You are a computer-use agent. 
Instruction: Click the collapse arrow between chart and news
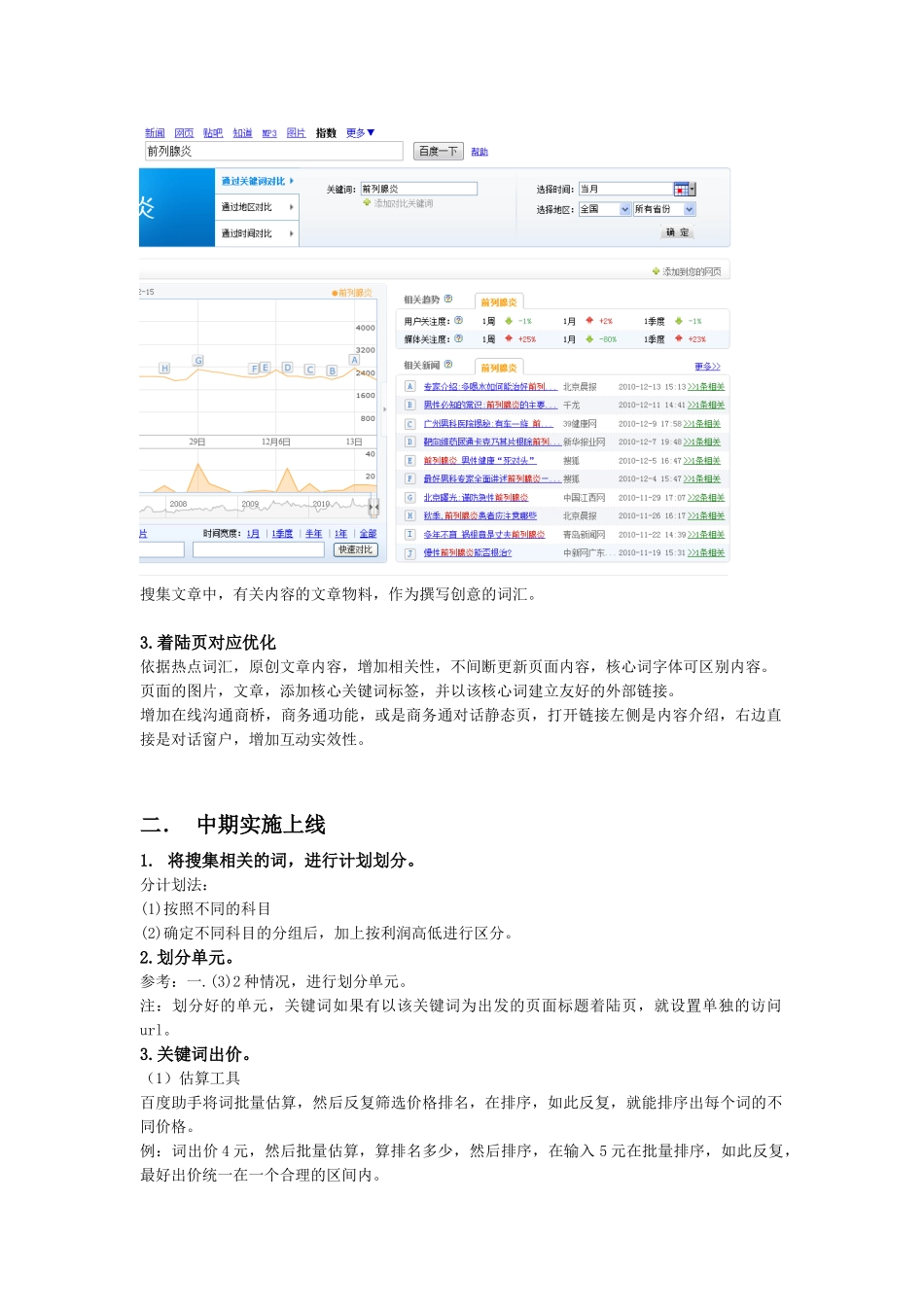tap(385, 408)
